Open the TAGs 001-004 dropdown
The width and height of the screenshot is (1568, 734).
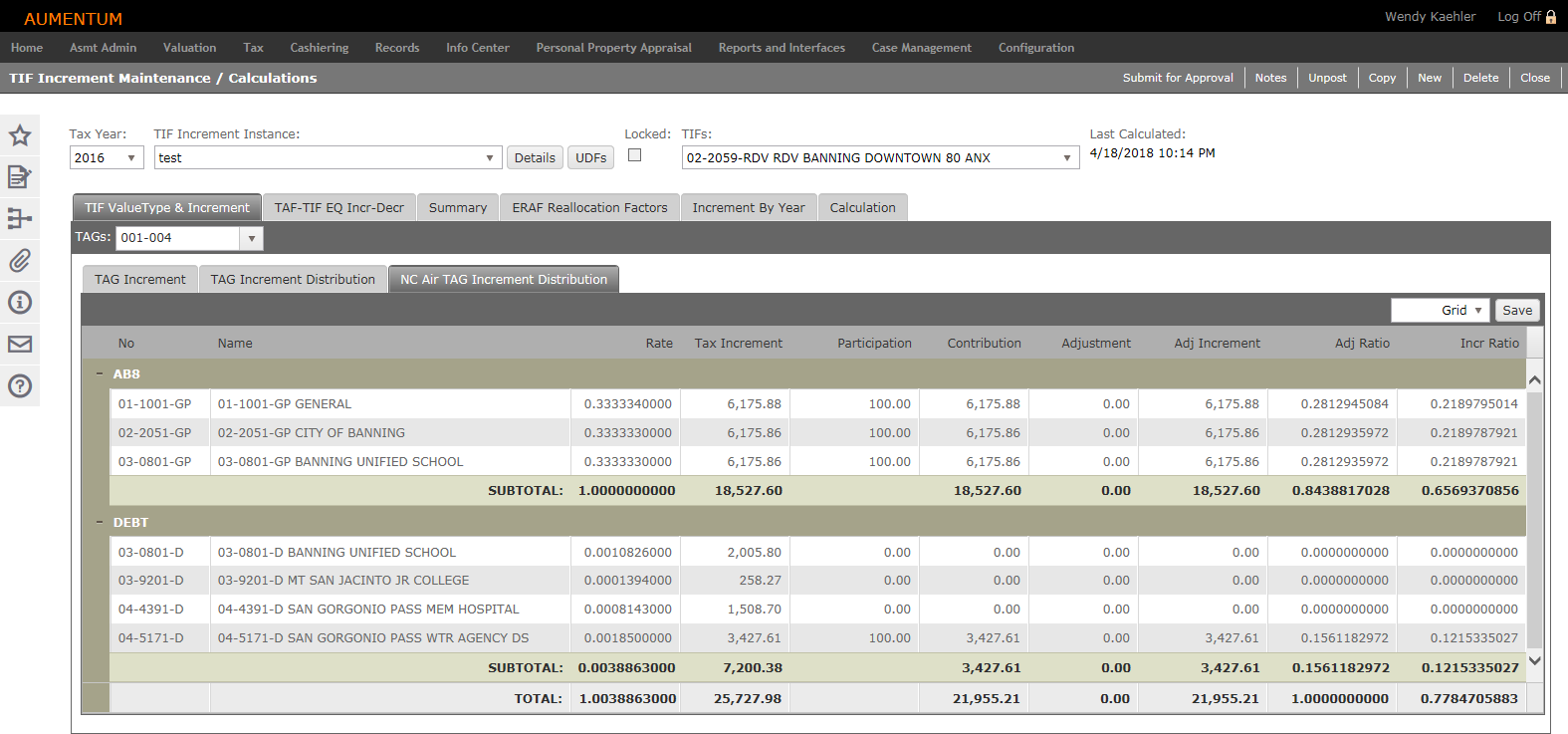click(251, 239)
